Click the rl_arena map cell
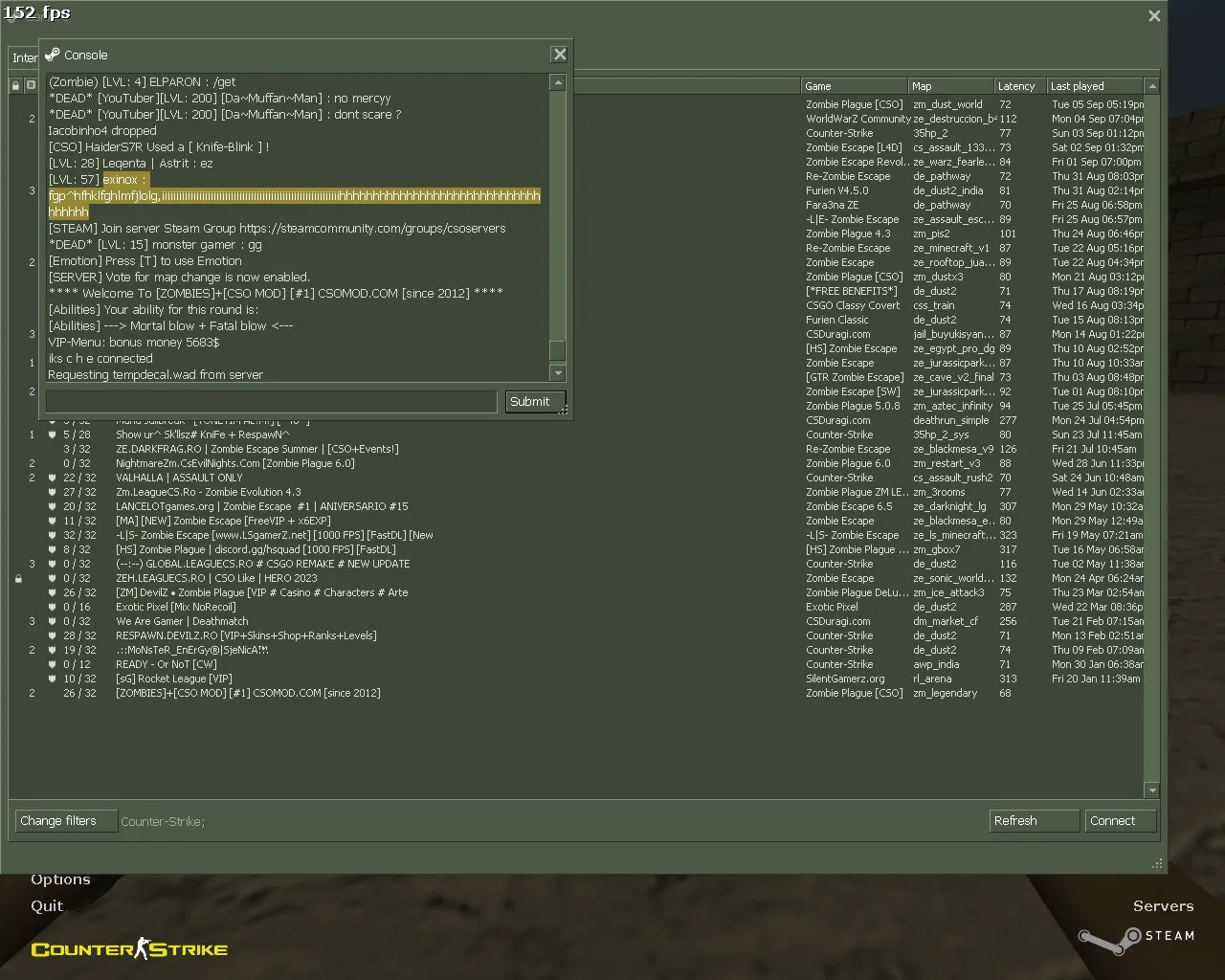1225x980 pixels. (932, 679)
